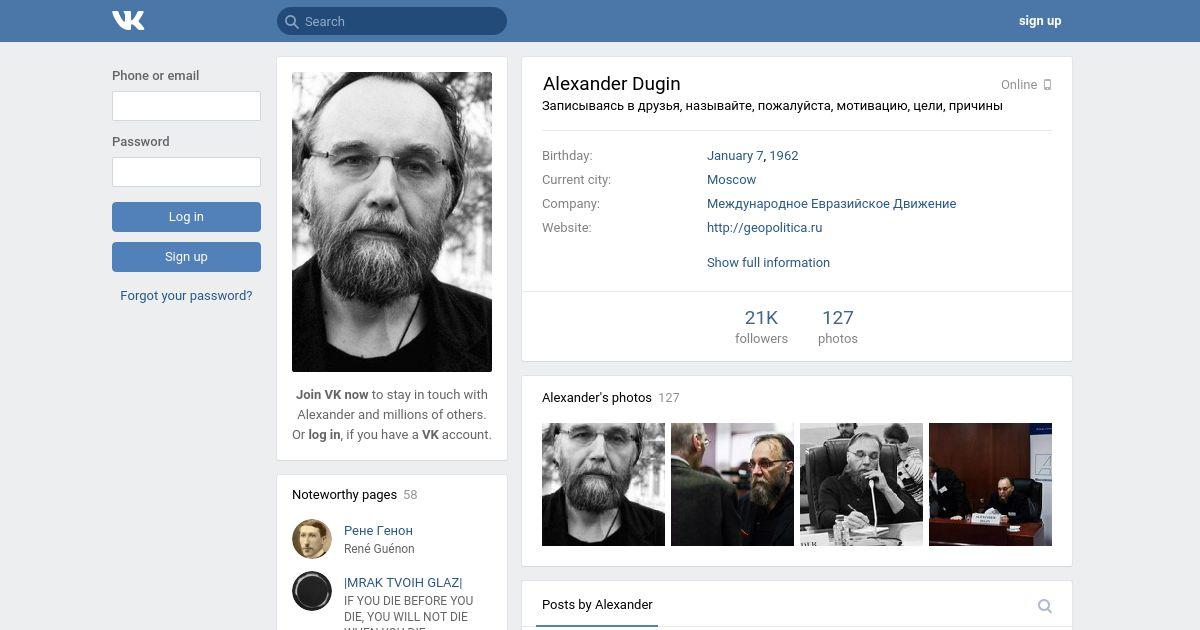
Task: Click the blue Sign up button
Action: tap(186, 257)
